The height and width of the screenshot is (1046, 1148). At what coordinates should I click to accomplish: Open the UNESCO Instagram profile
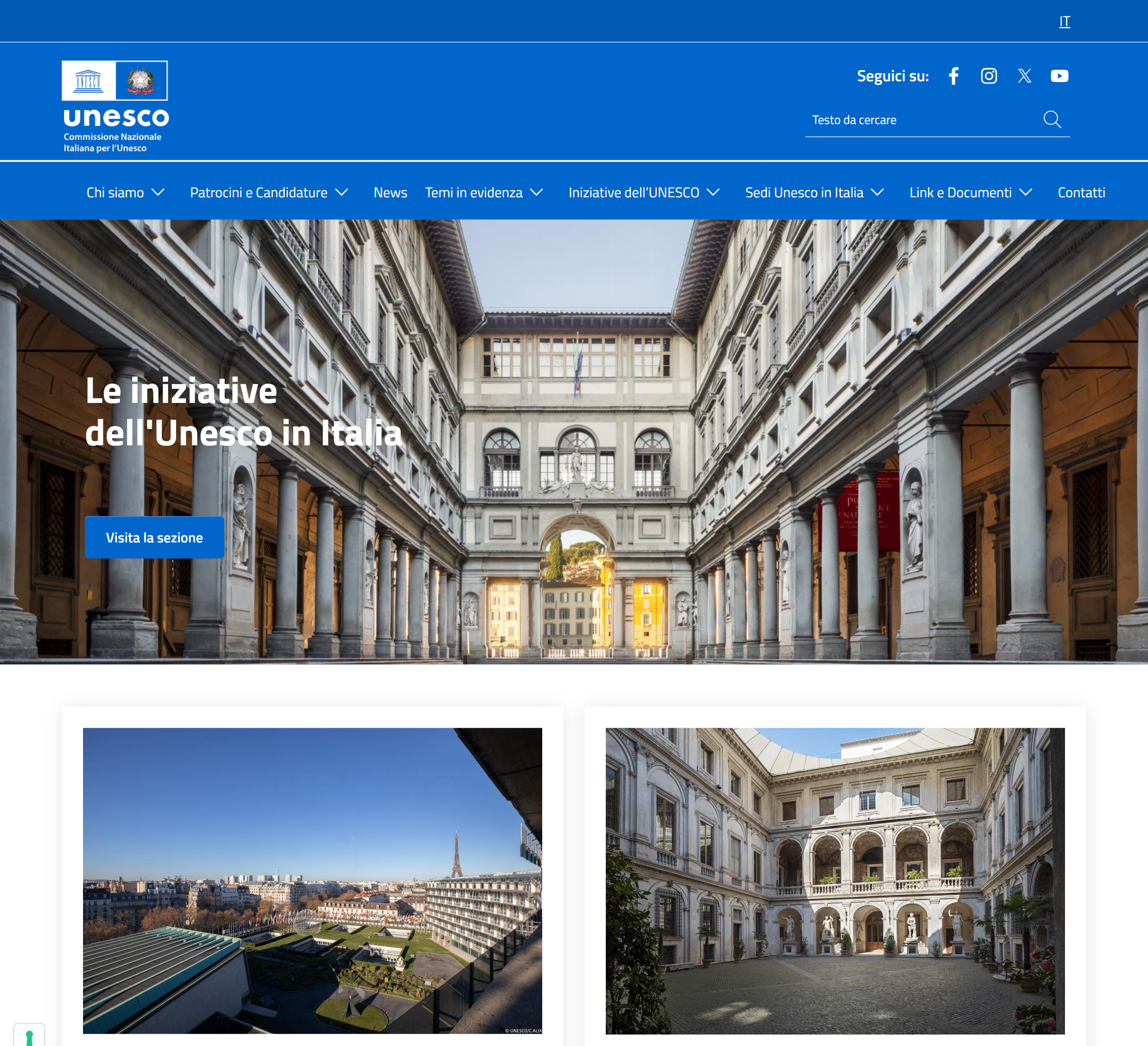coord(988,76)
